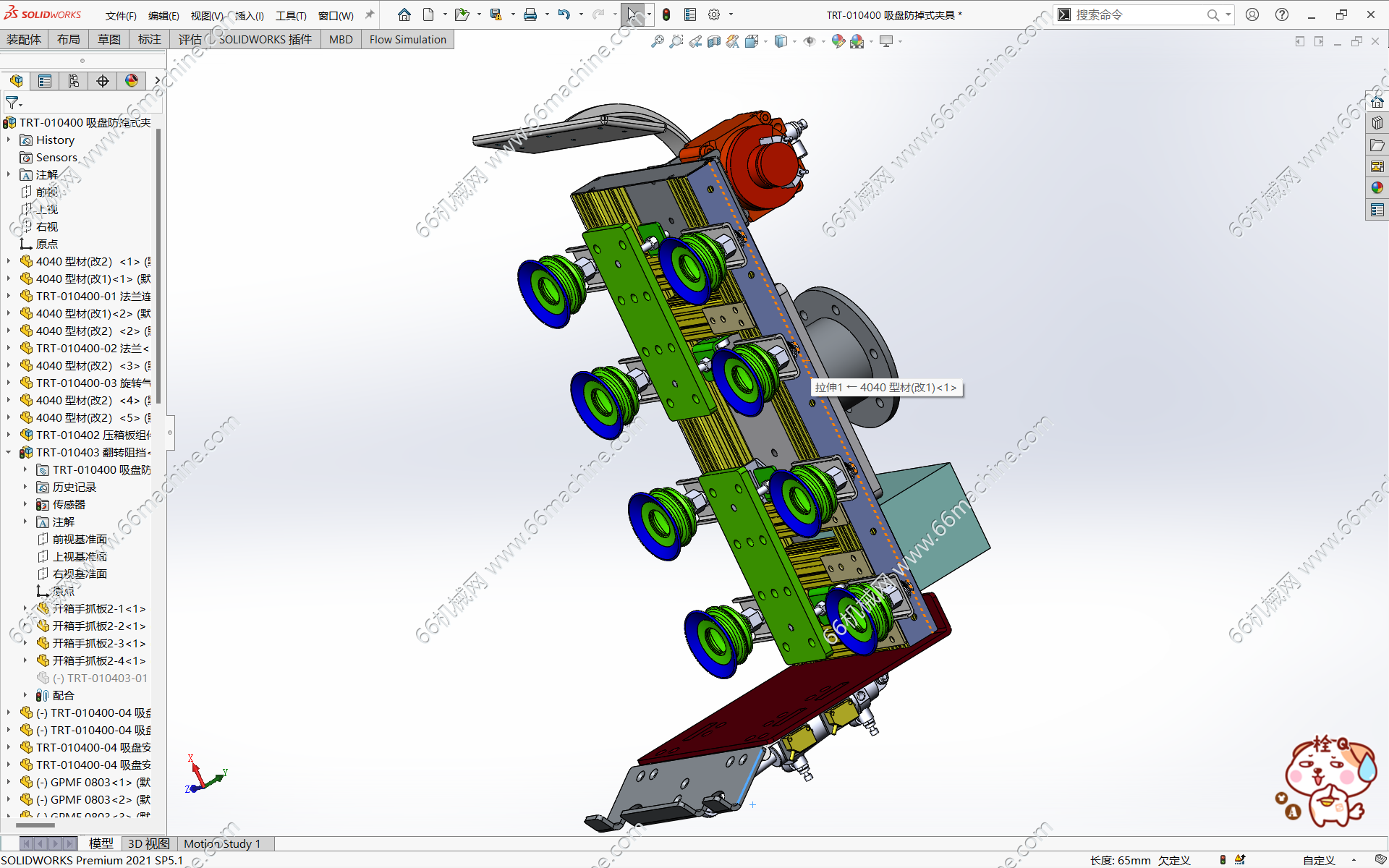Click the Rebuild traffic light icon
The height and width of the screenshot is (868, 1389).
[666, 14]
